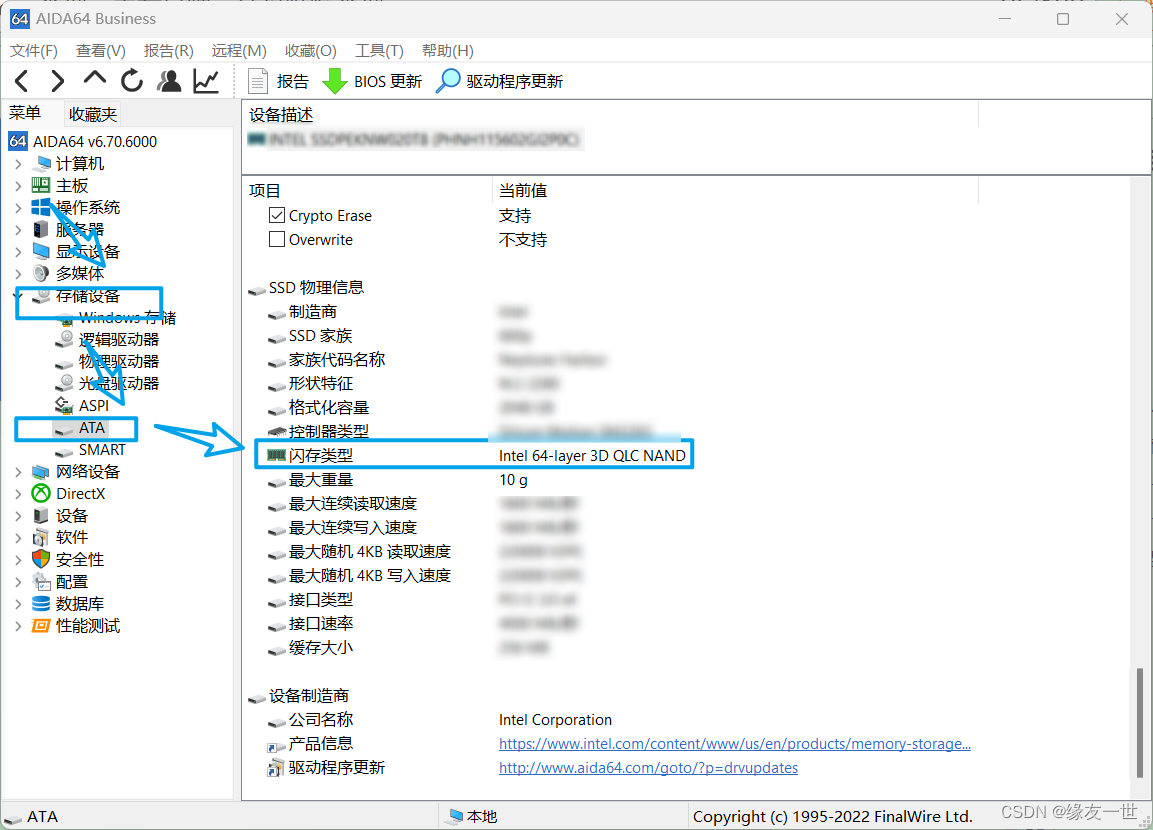Expand the 计算机 tree branch

[x=17, y=163]
